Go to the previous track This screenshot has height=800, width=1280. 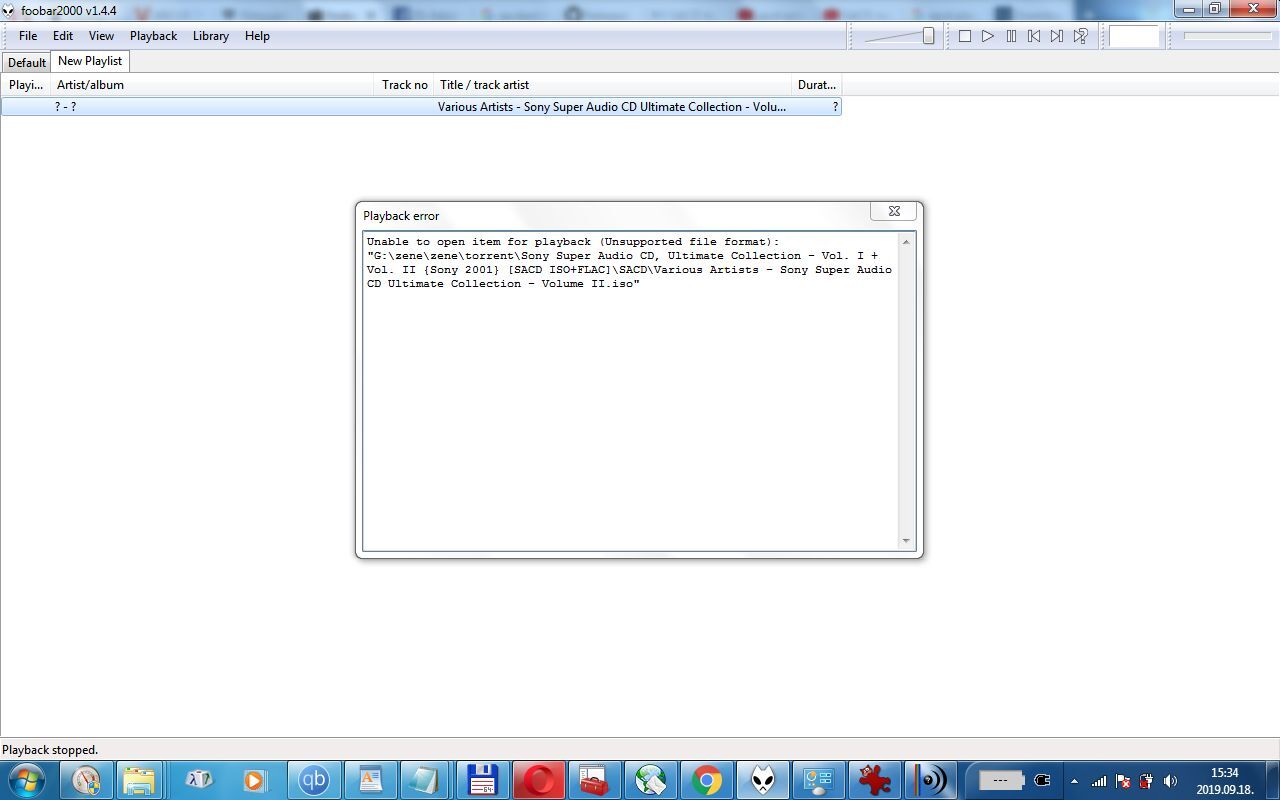(1034, 36)
